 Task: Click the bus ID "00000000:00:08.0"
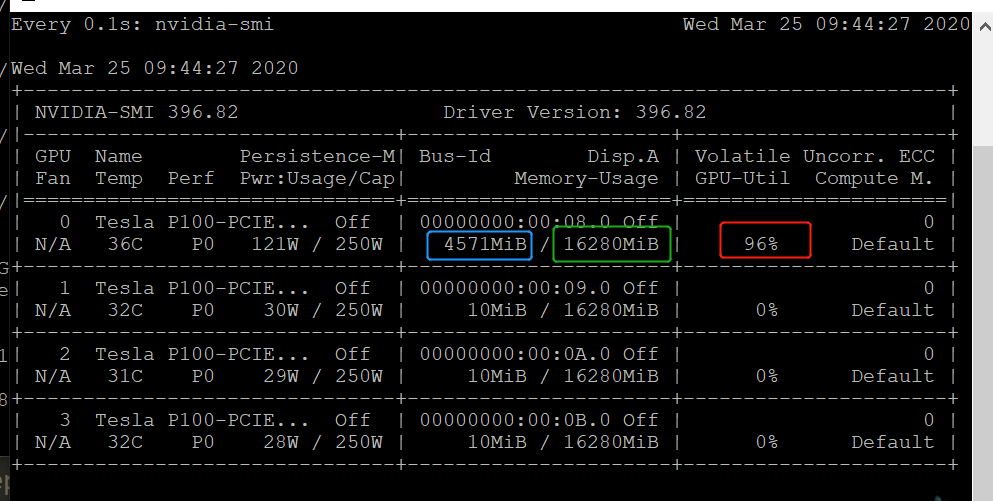click(x=515, y=222)
